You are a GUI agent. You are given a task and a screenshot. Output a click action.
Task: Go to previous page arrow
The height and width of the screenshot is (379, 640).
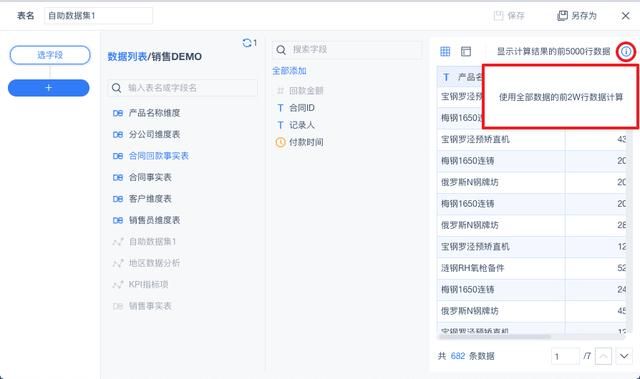point(603,356)
